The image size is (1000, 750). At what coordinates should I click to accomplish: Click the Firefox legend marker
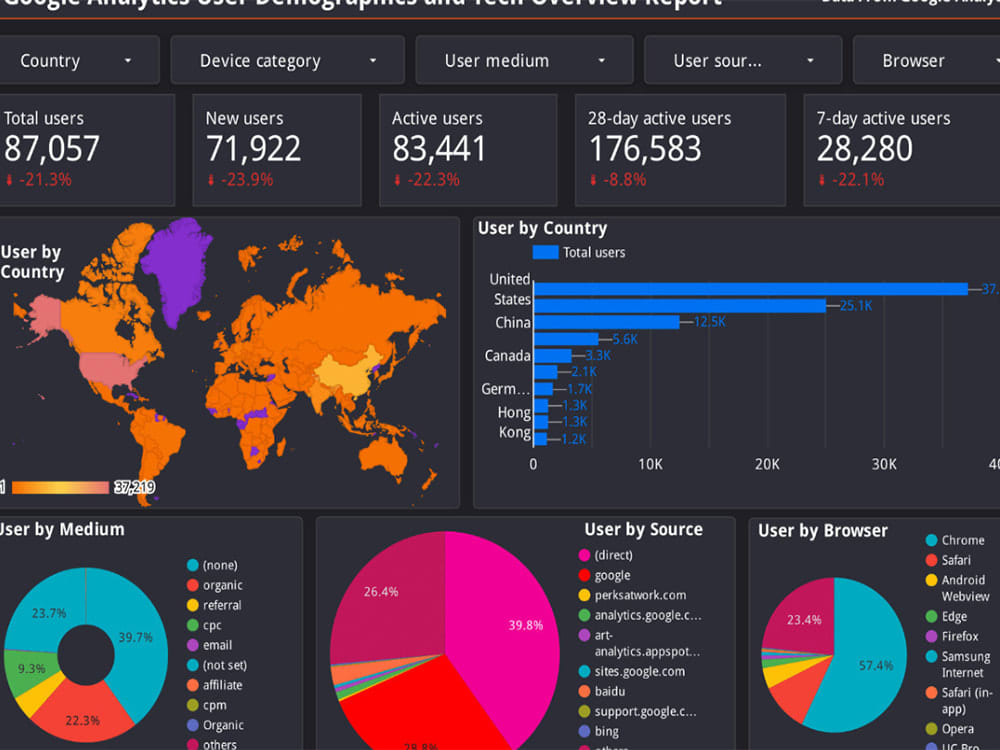pyautogui.click(x=930, y=636)
